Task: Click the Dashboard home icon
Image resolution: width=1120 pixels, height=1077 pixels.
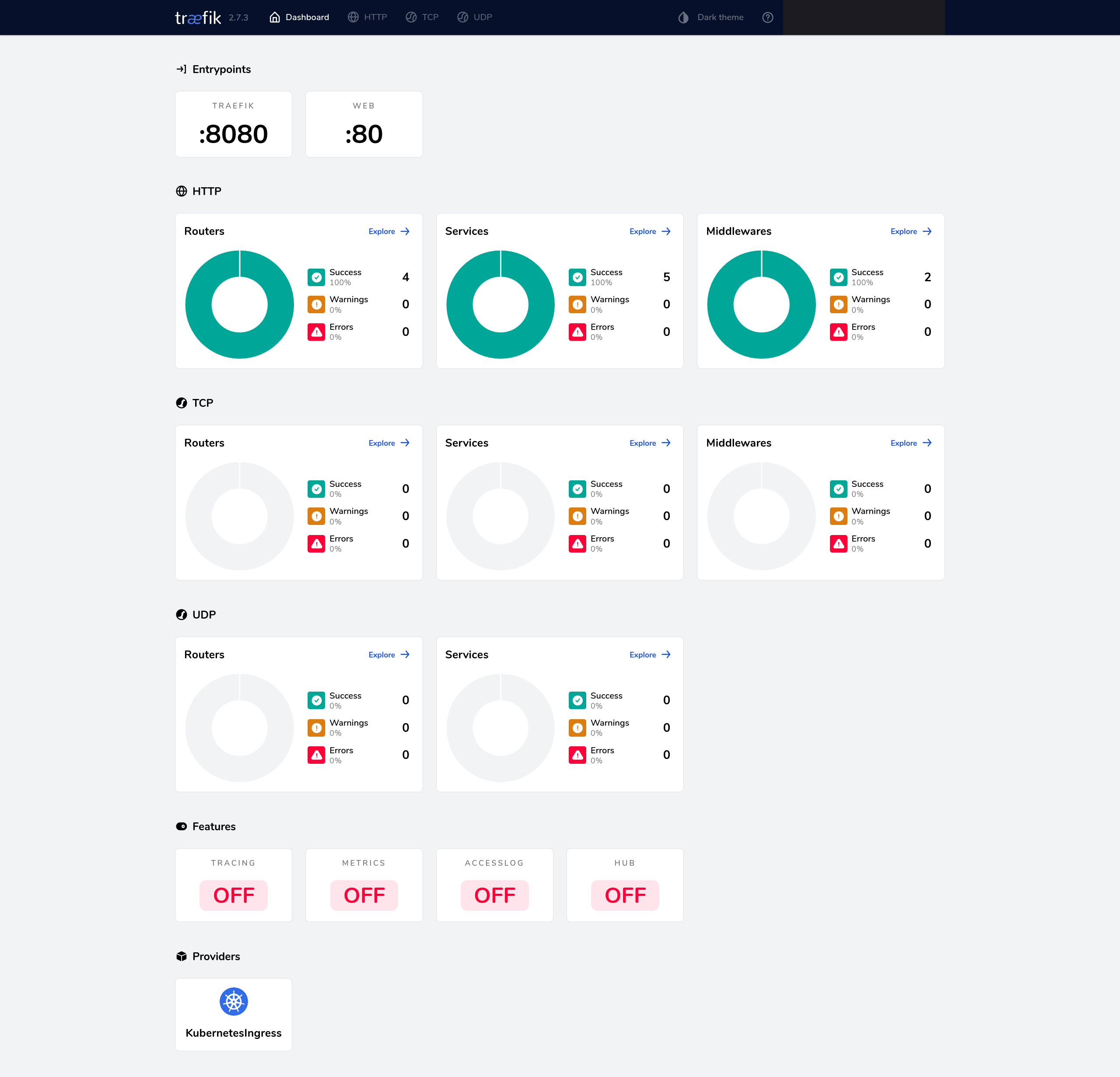Action: pos(275,17)
